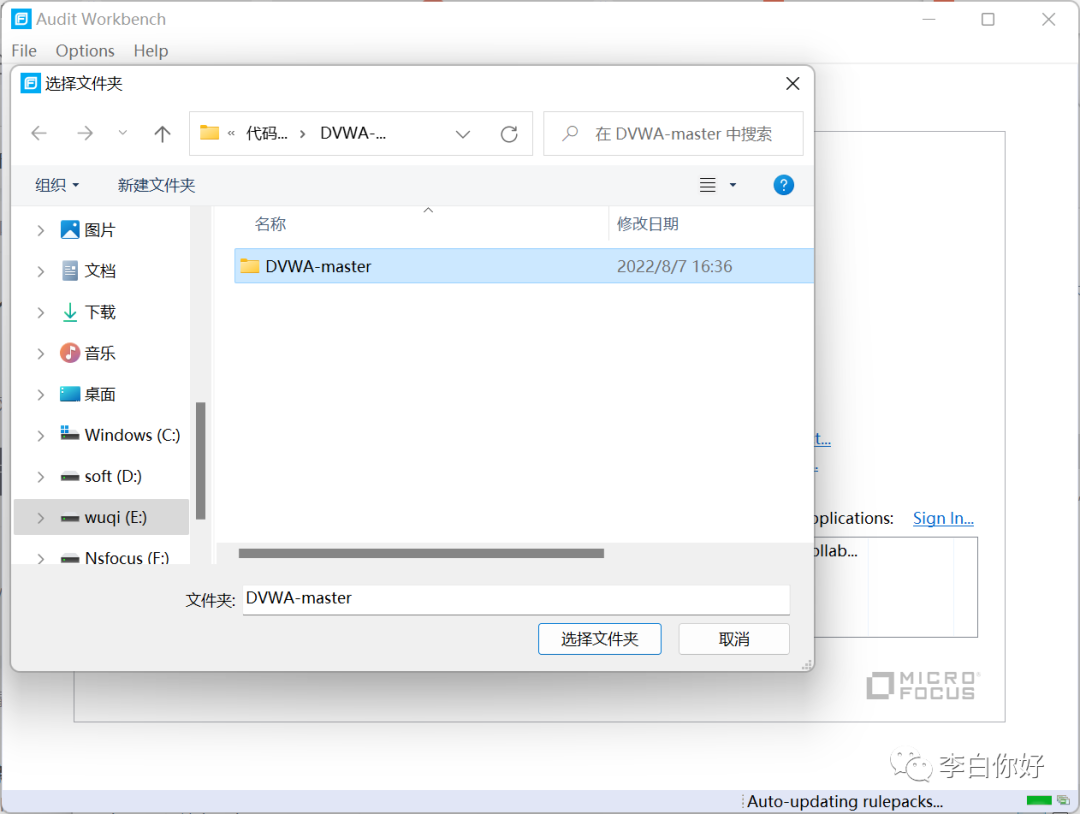
Task: Refresh the DVWA-master folder listing
Action: 509,134
